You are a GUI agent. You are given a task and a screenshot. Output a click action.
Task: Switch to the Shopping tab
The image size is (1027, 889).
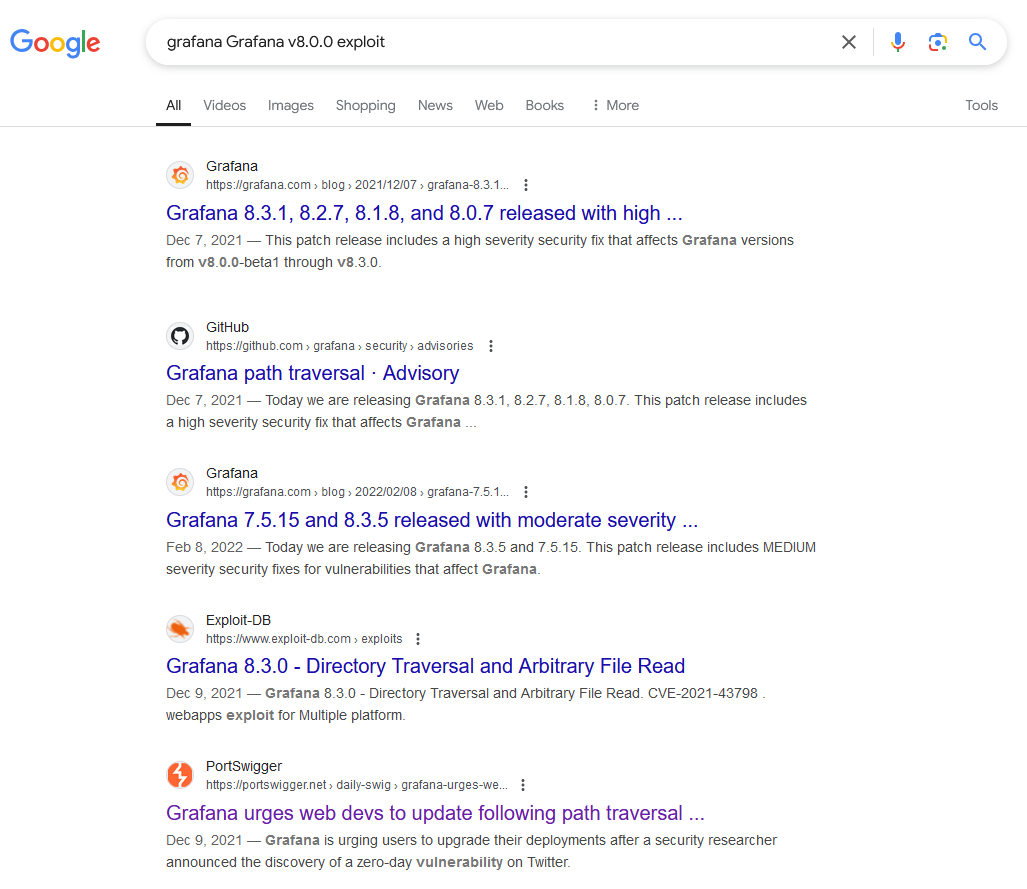365,105
